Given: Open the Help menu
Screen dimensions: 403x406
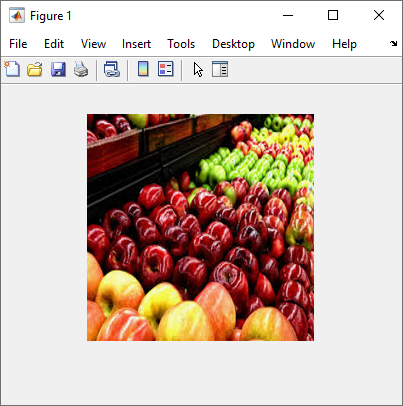Looking at the screenshot, I should pyautogui.click(x=344, y=44).
